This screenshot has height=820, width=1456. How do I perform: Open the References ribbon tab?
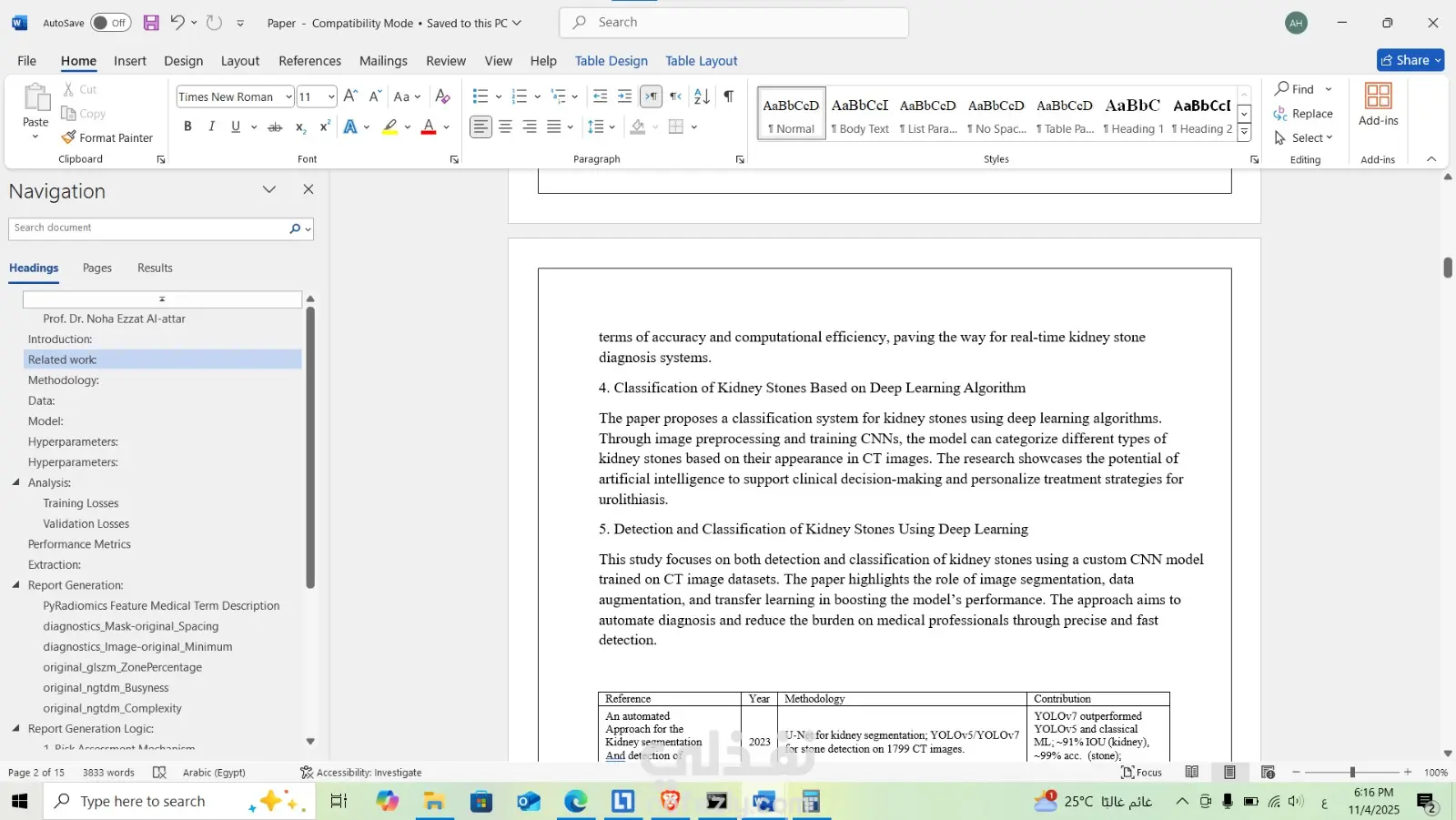[309, 61]
